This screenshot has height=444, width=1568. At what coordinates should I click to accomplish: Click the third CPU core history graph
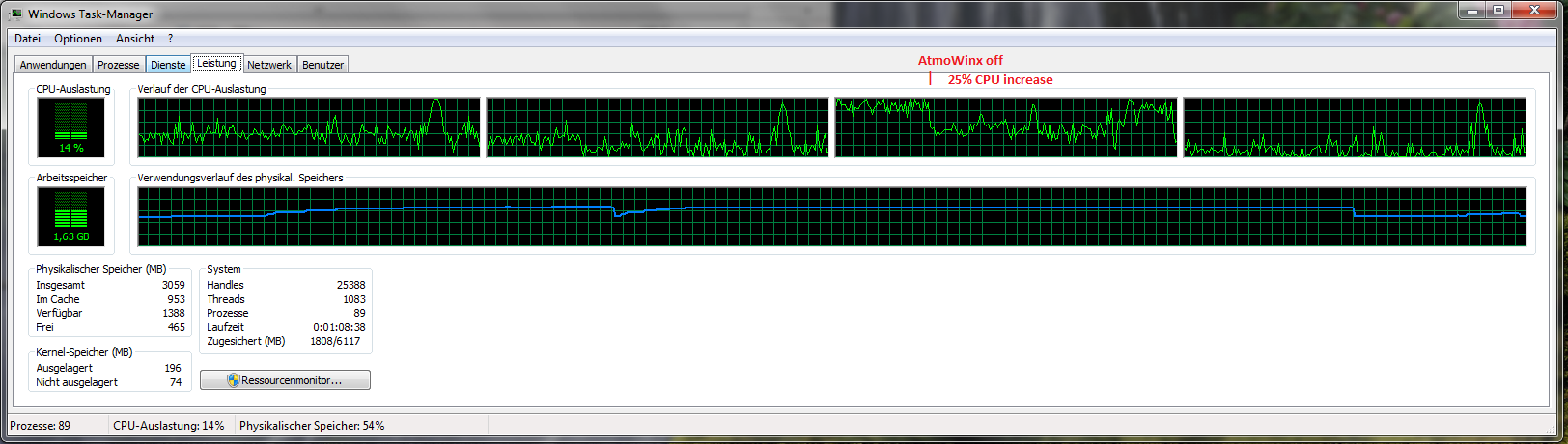[x=1006, y=127]
